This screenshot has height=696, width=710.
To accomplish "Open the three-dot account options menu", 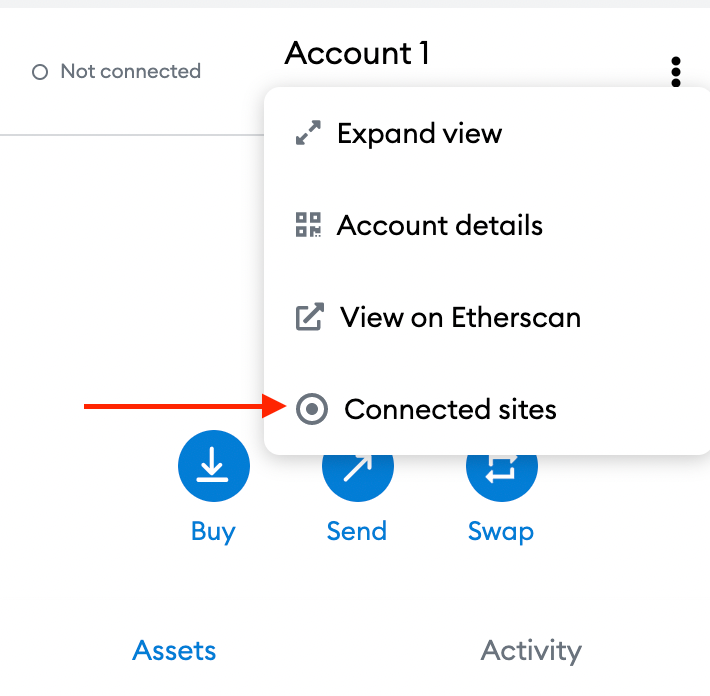I will (x=677, y=72).
